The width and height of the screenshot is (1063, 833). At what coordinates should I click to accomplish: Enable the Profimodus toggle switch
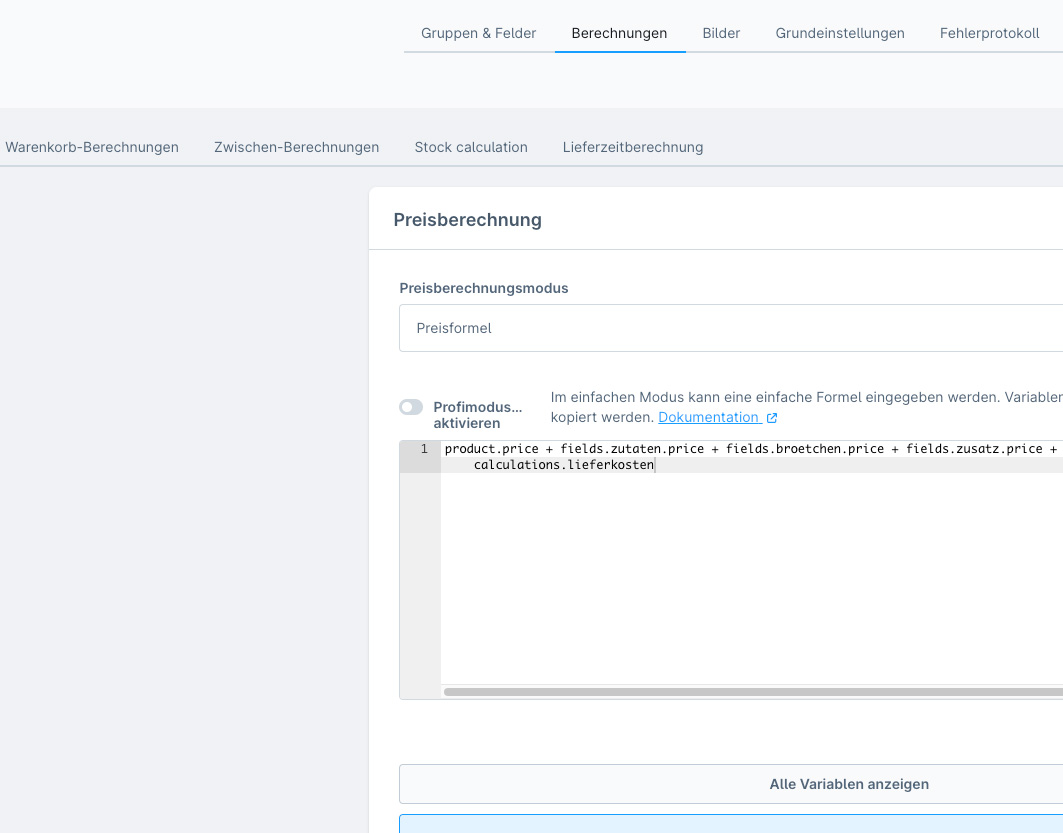(x=411, y=407)
